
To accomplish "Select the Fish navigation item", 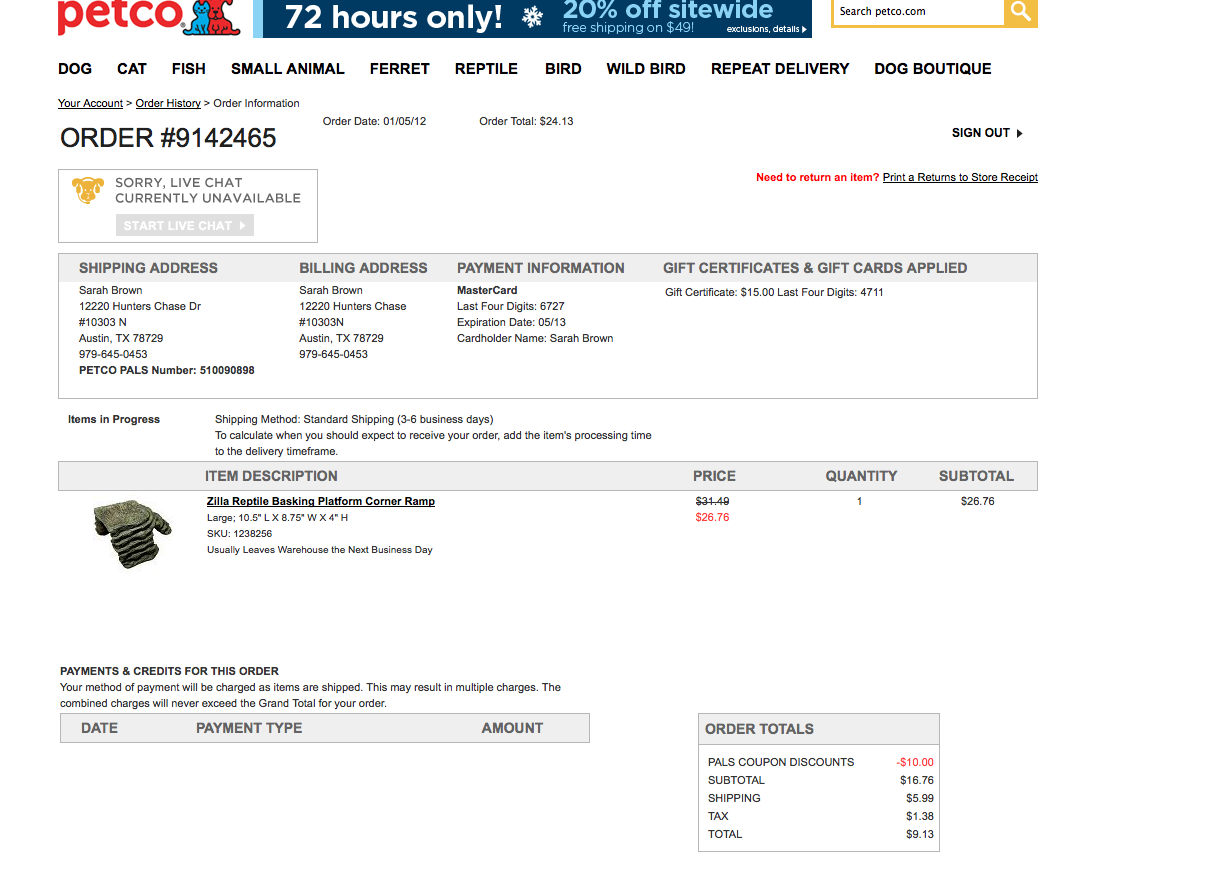I will [188, 69].
